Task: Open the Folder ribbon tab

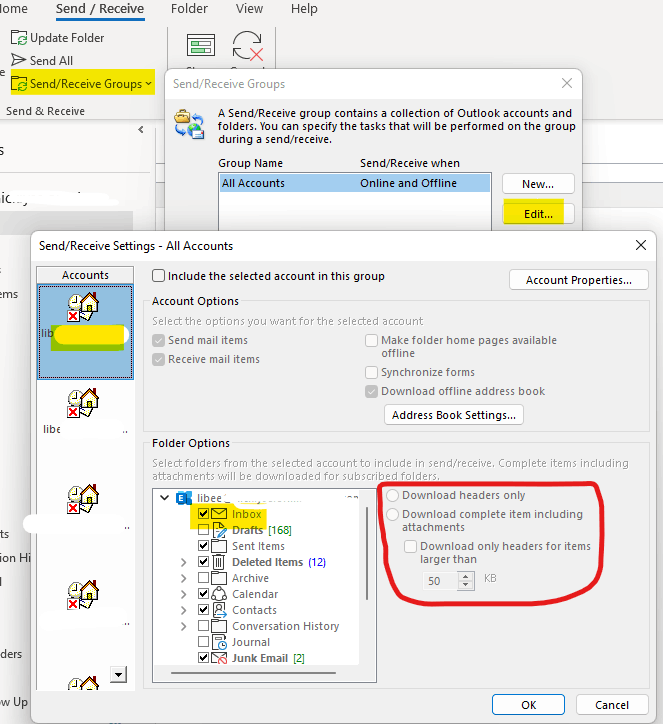Action: pyautogui.click(x=189, y=9)
